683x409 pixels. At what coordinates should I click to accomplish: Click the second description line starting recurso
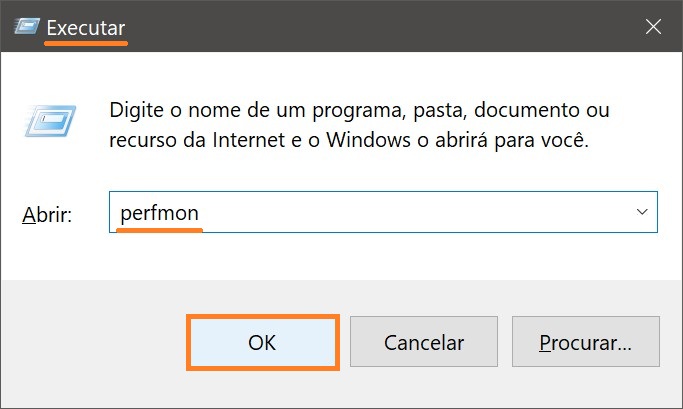coord(349,140)
